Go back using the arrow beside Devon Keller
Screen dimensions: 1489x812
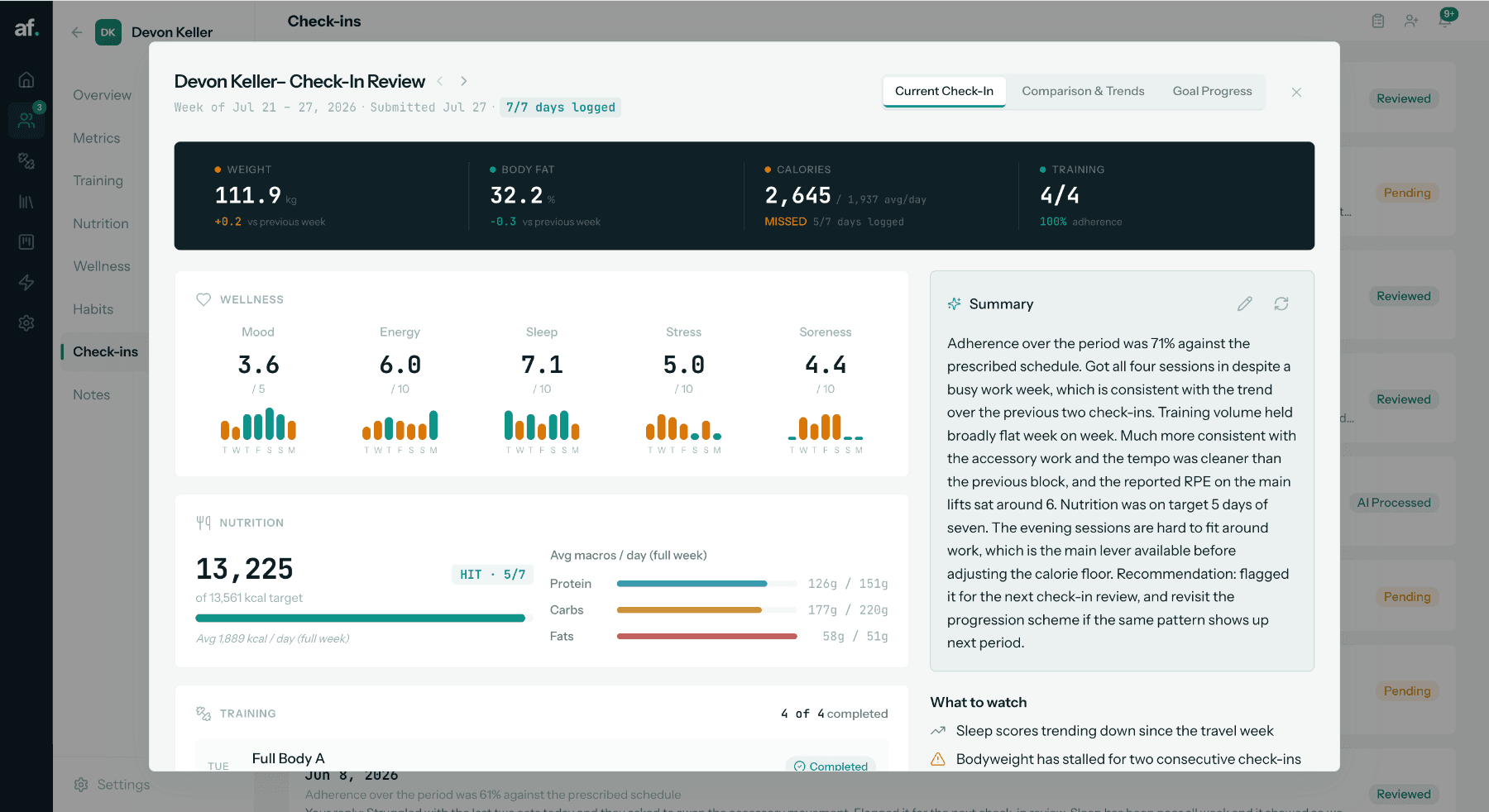click(x=77, y=32)
